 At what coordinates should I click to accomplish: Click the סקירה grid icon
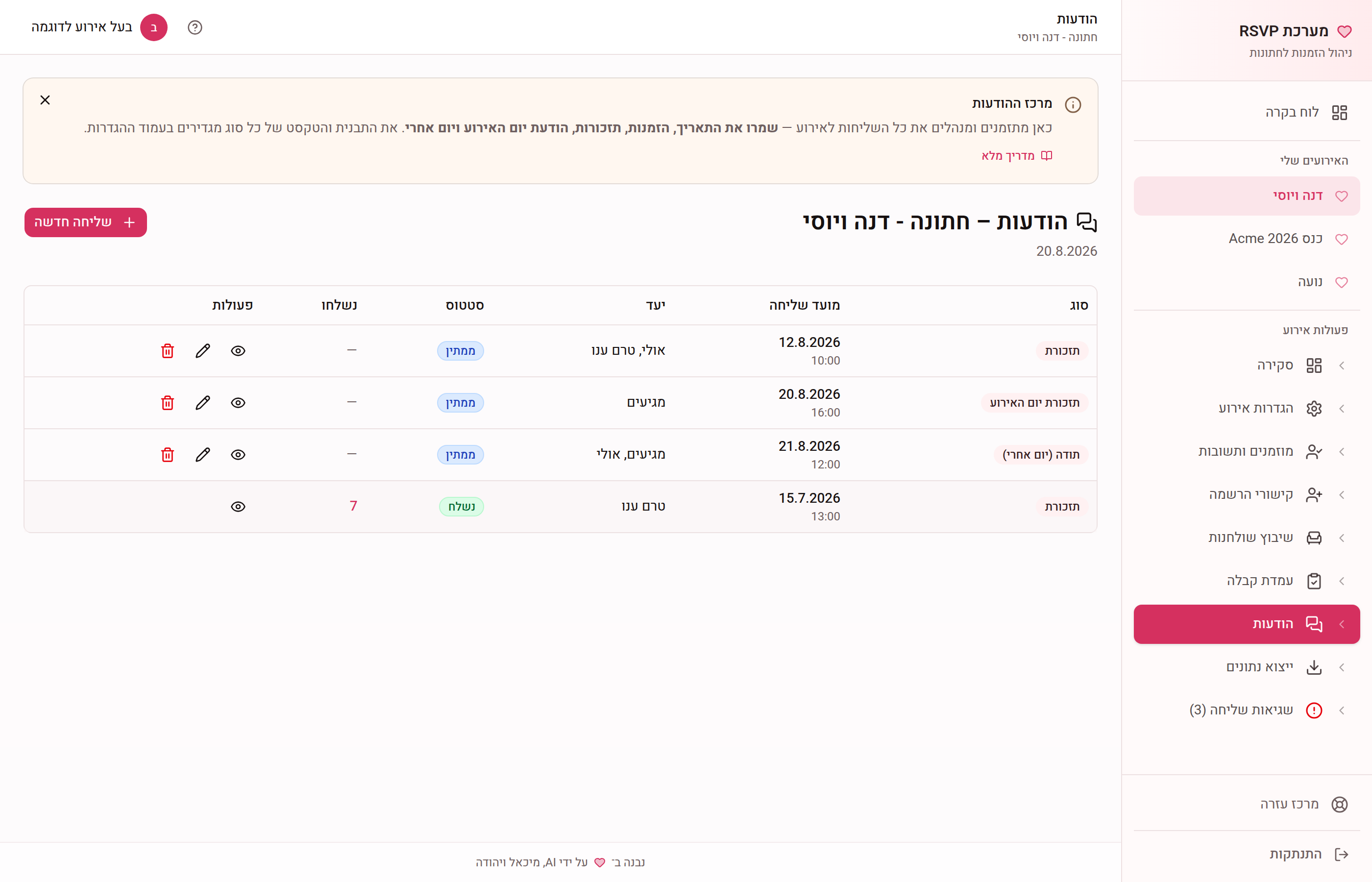(1314, 366)
